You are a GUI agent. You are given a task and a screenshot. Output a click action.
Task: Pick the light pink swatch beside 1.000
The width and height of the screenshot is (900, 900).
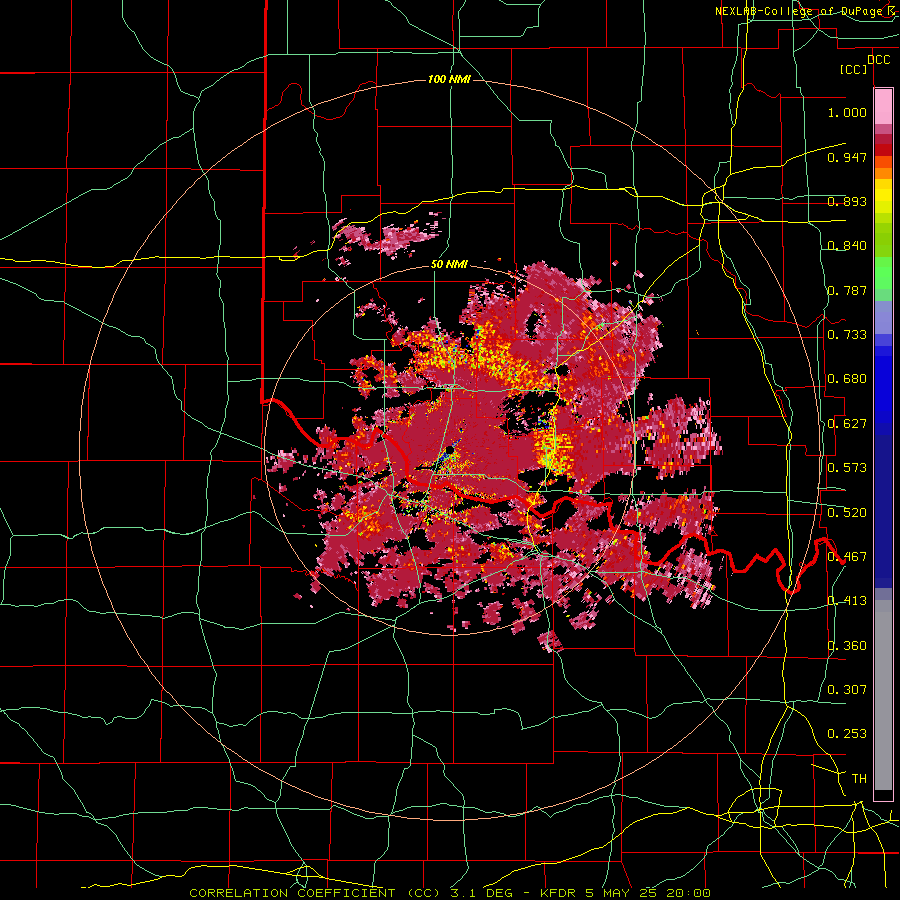click(x=883, y=107)
